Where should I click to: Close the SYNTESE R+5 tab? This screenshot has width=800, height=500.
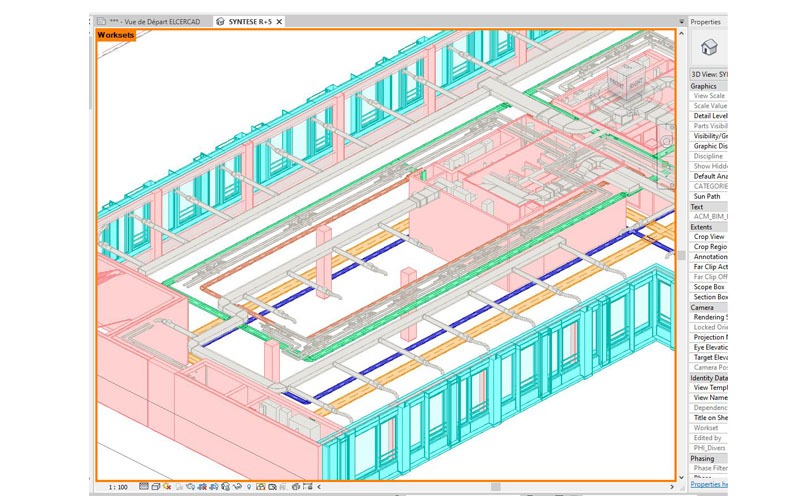click(279, 21)
